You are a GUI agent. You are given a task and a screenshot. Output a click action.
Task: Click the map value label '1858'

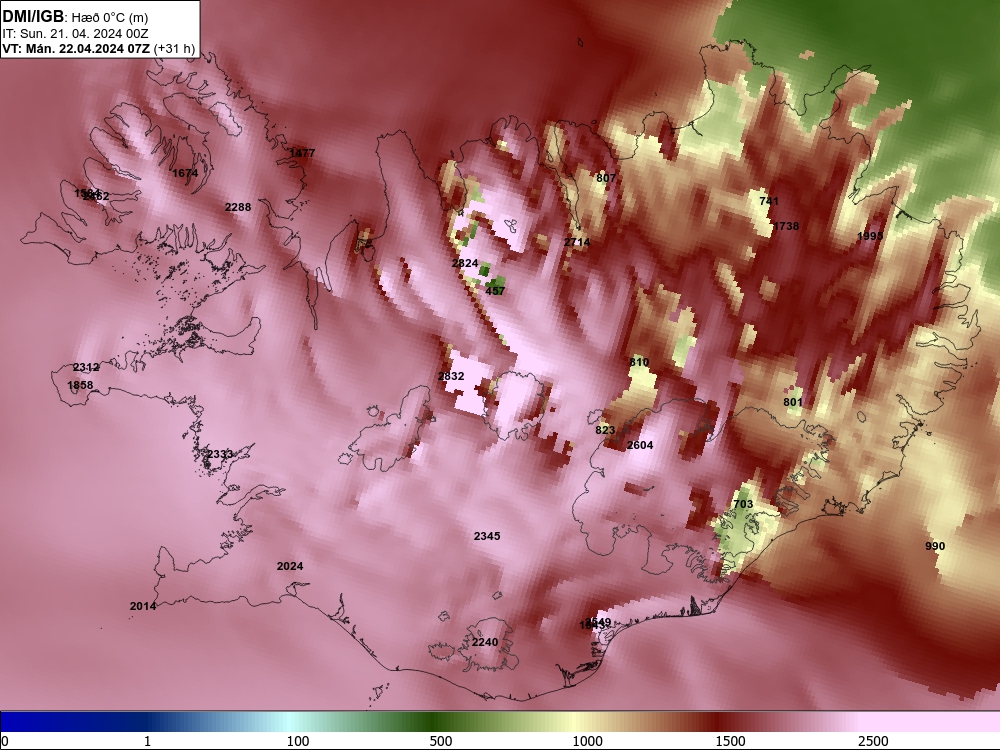80,385
